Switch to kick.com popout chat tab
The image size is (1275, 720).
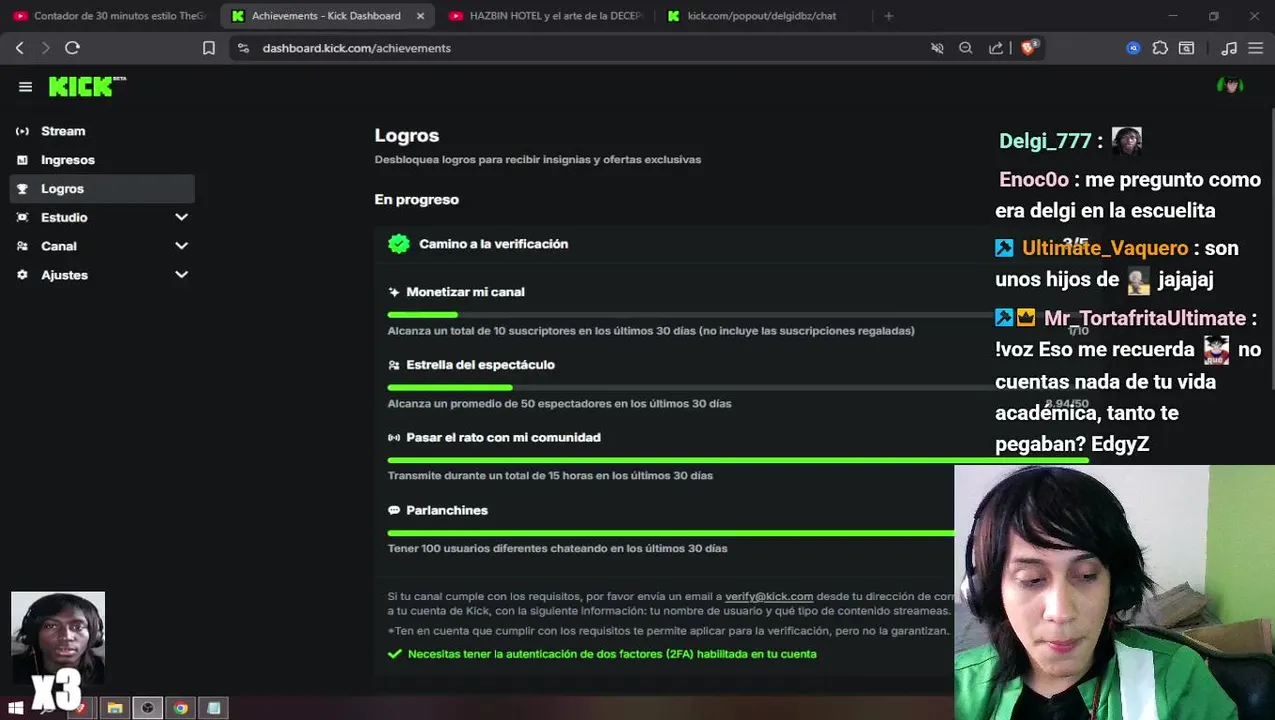[x=762, y=16]
